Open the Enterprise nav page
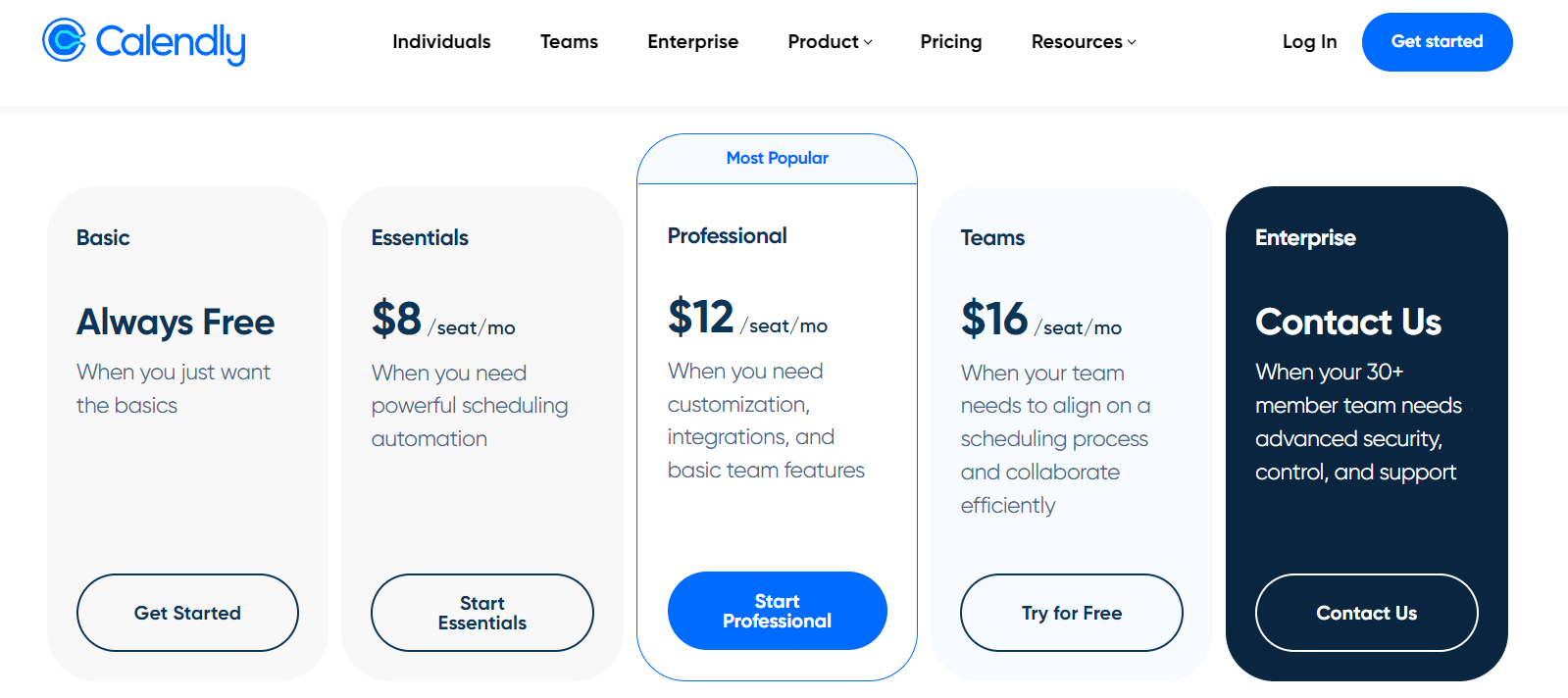 pos(692,42)
